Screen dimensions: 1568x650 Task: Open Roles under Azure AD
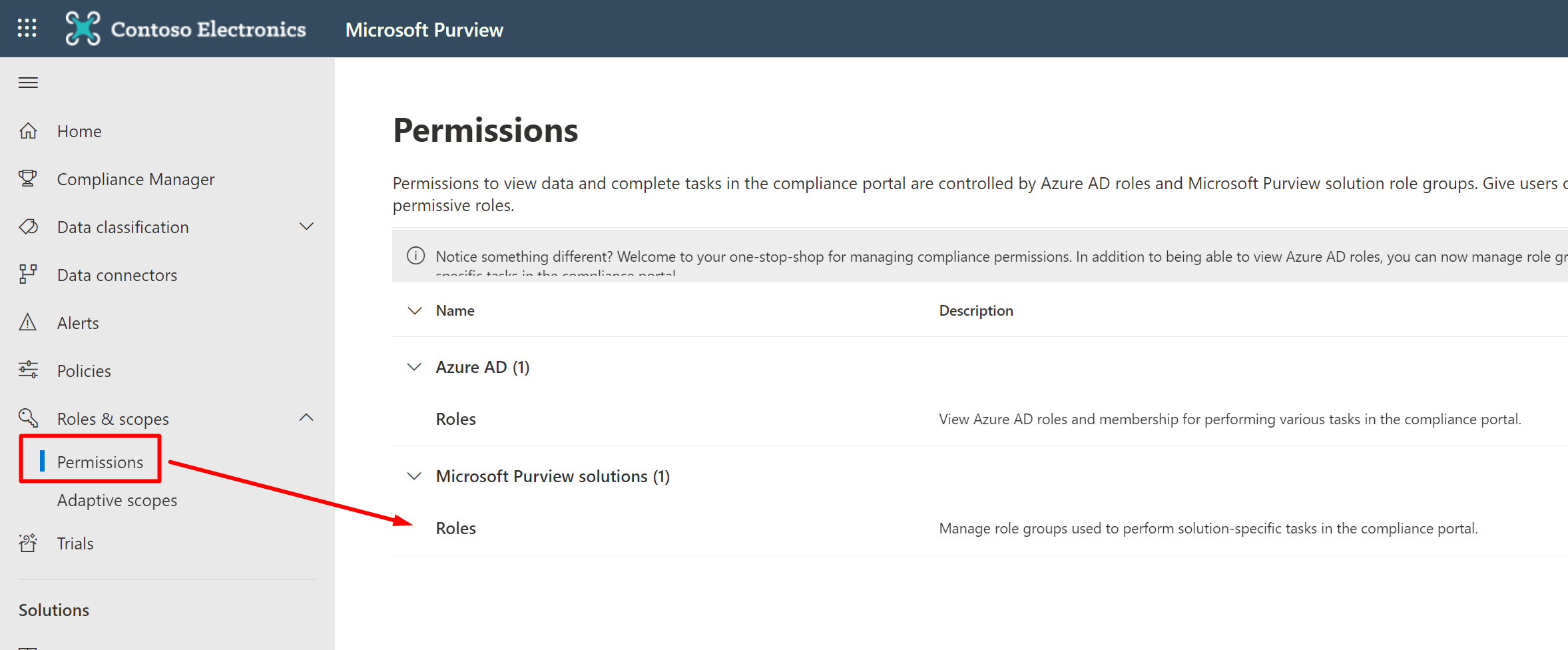point(456,419)
